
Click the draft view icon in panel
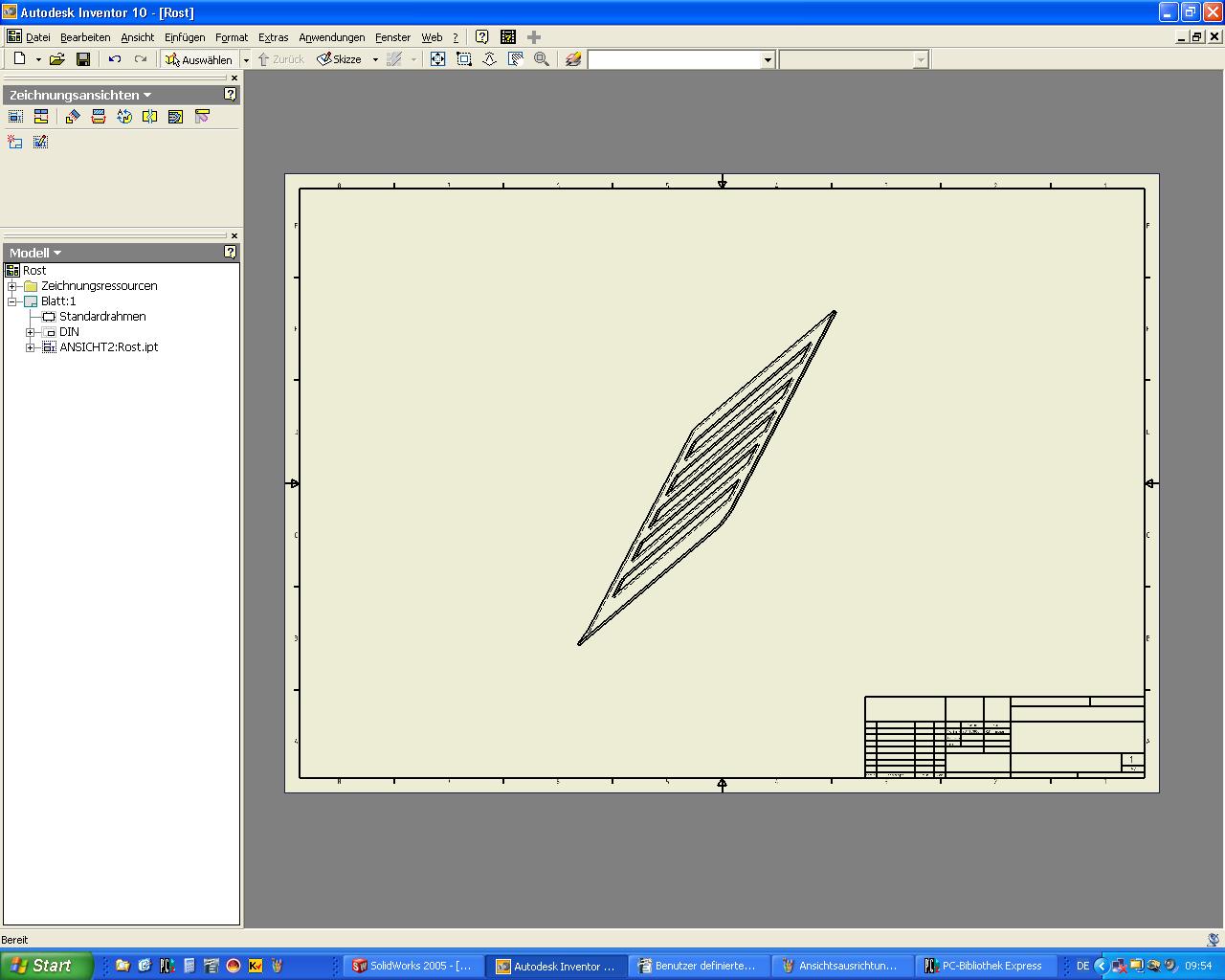click(x=40, y=142)
